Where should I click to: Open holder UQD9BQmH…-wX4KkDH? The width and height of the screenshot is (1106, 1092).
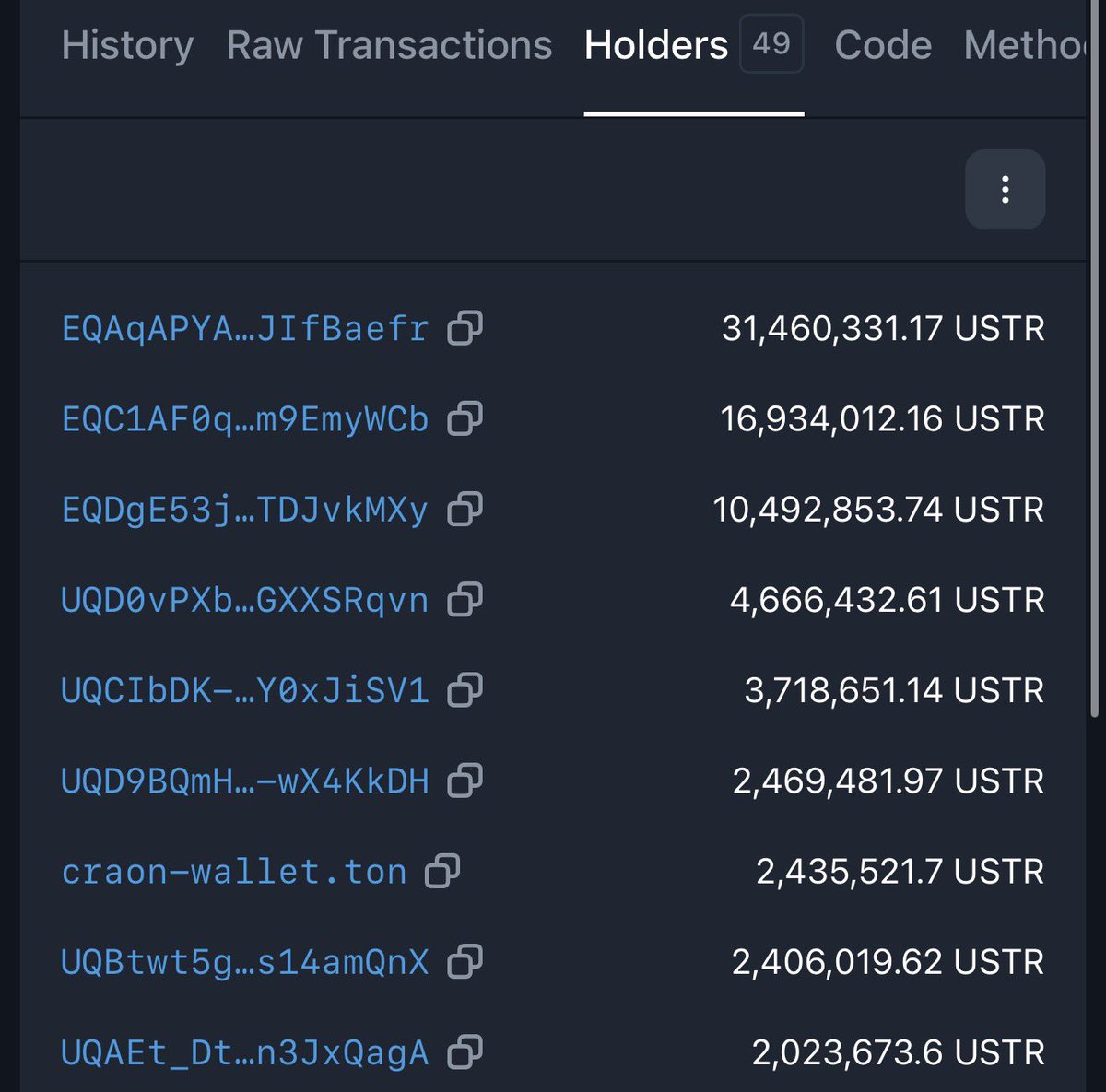[x=245, y=781]
